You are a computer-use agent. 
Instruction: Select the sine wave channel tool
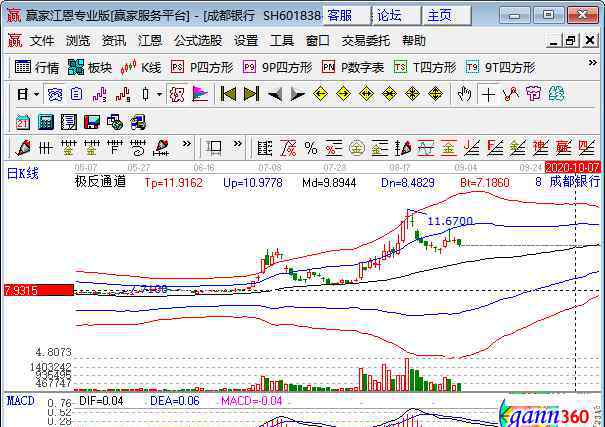tap(425, 148)
